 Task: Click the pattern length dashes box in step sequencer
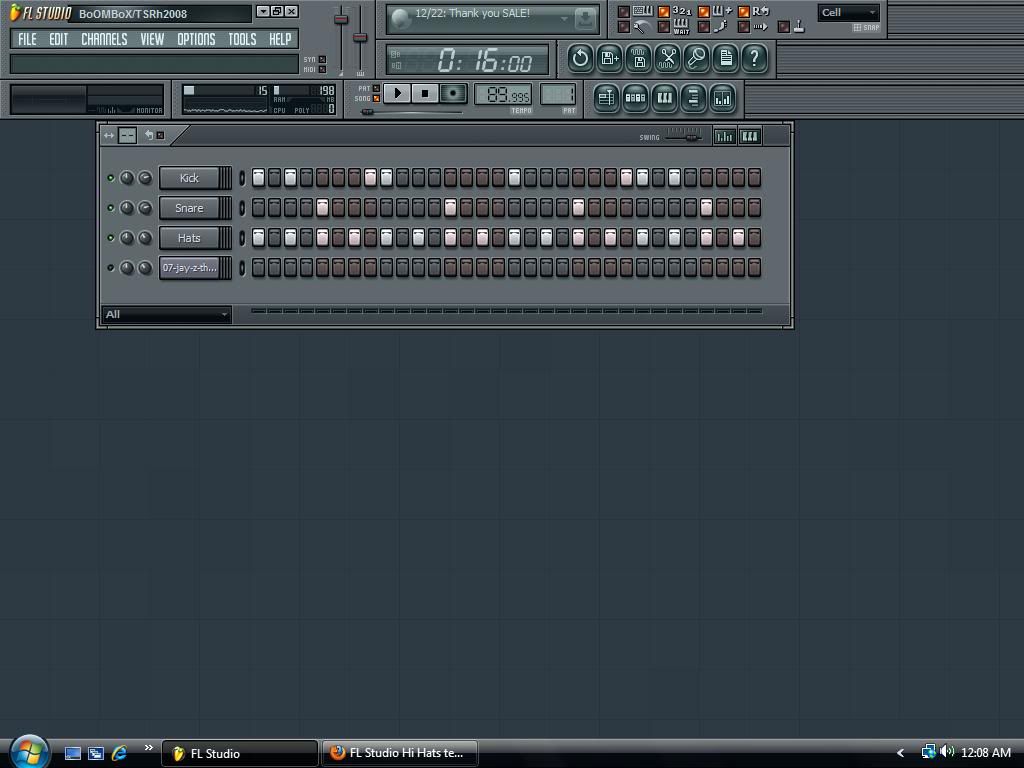[x=127, y=136]
